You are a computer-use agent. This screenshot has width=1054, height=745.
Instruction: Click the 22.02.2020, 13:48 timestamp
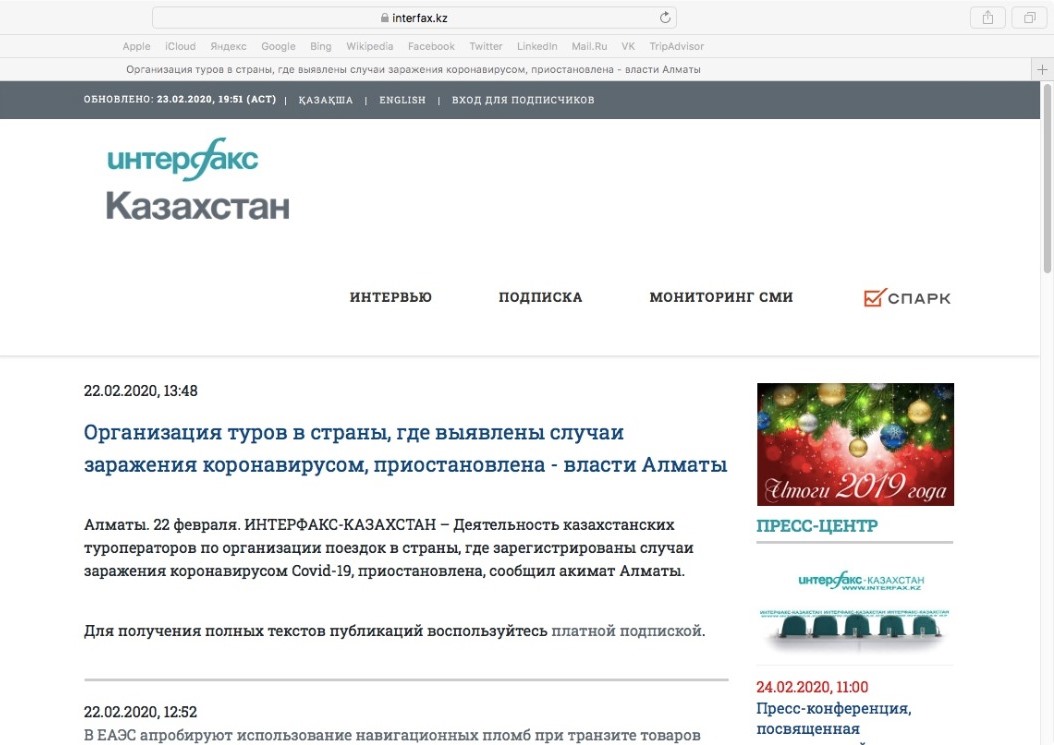[140, 391]
